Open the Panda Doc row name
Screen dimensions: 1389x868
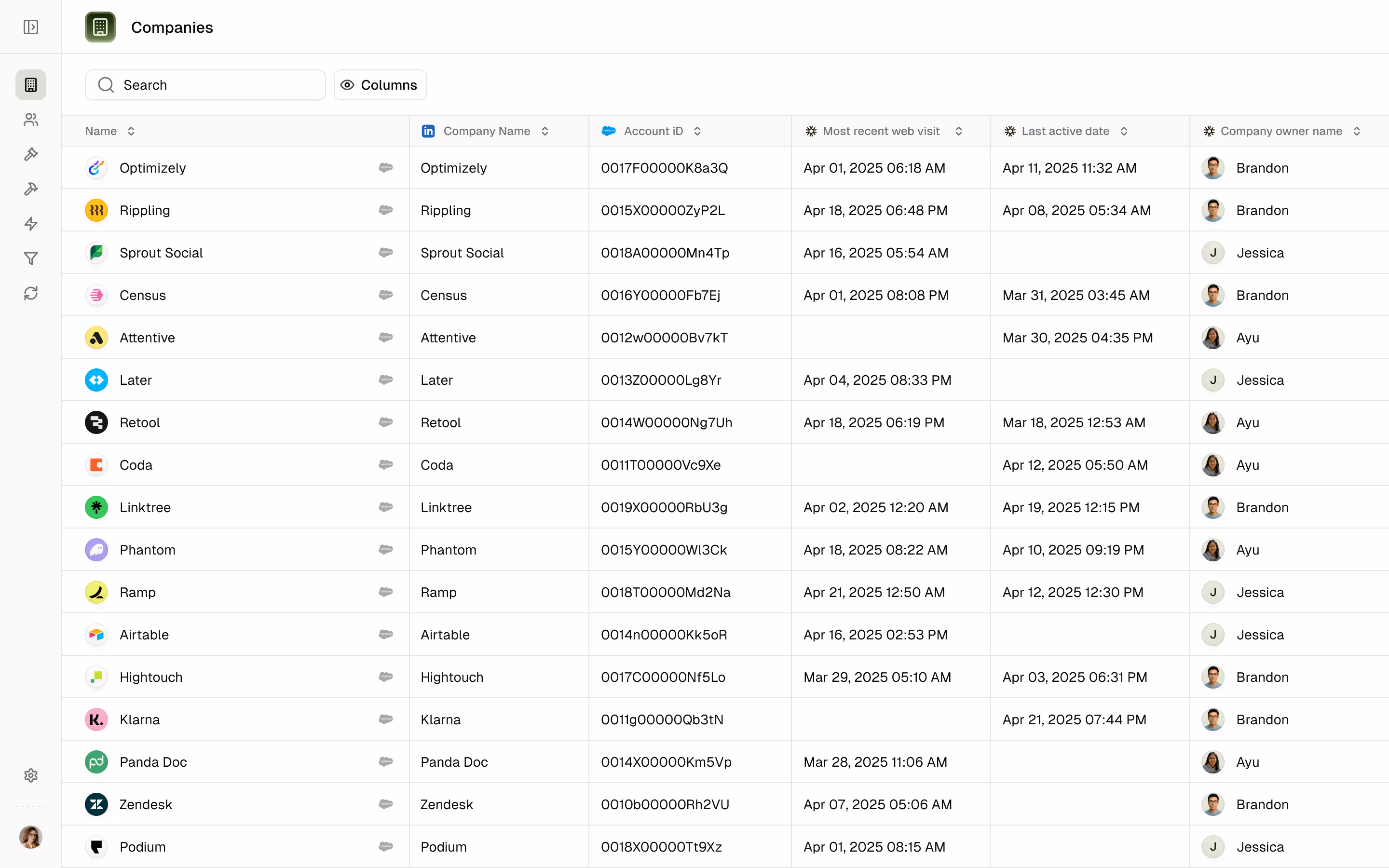tap(153, 762)
